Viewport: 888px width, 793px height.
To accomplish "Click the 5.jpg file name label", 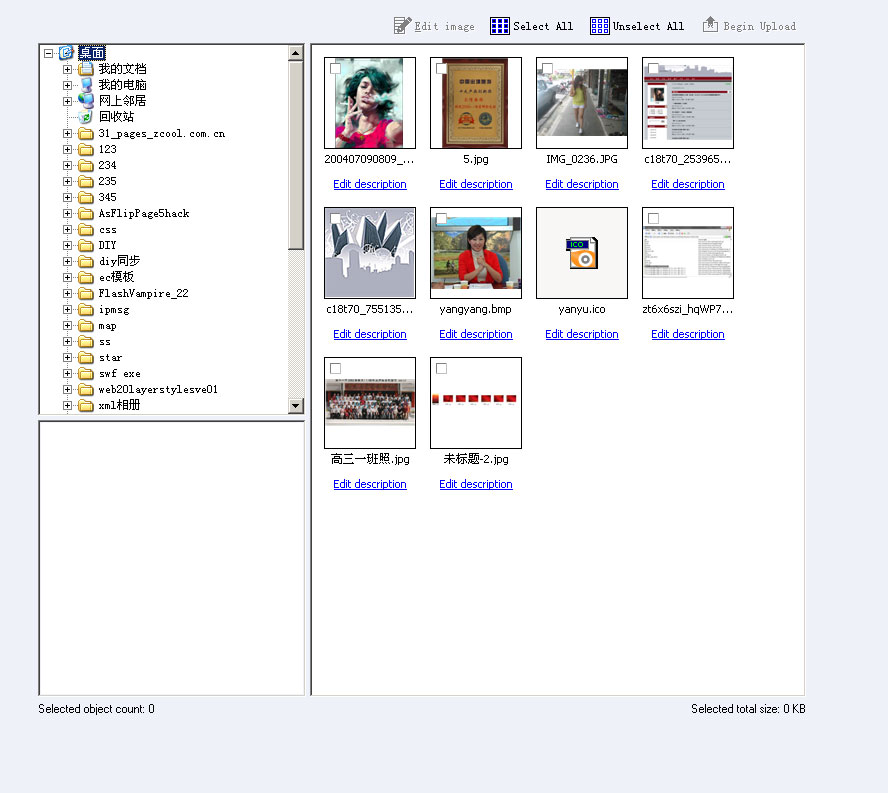I will 476,159.
